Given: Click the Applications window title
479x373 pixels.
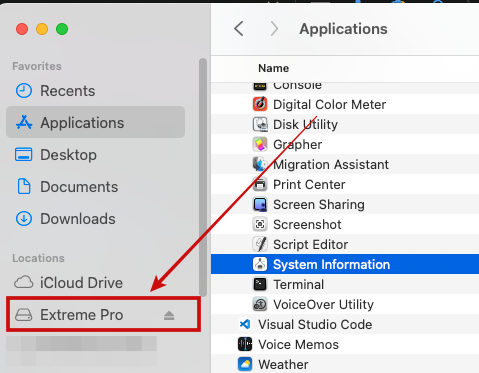Looking at the screenshot, I should tap(343, 29).
